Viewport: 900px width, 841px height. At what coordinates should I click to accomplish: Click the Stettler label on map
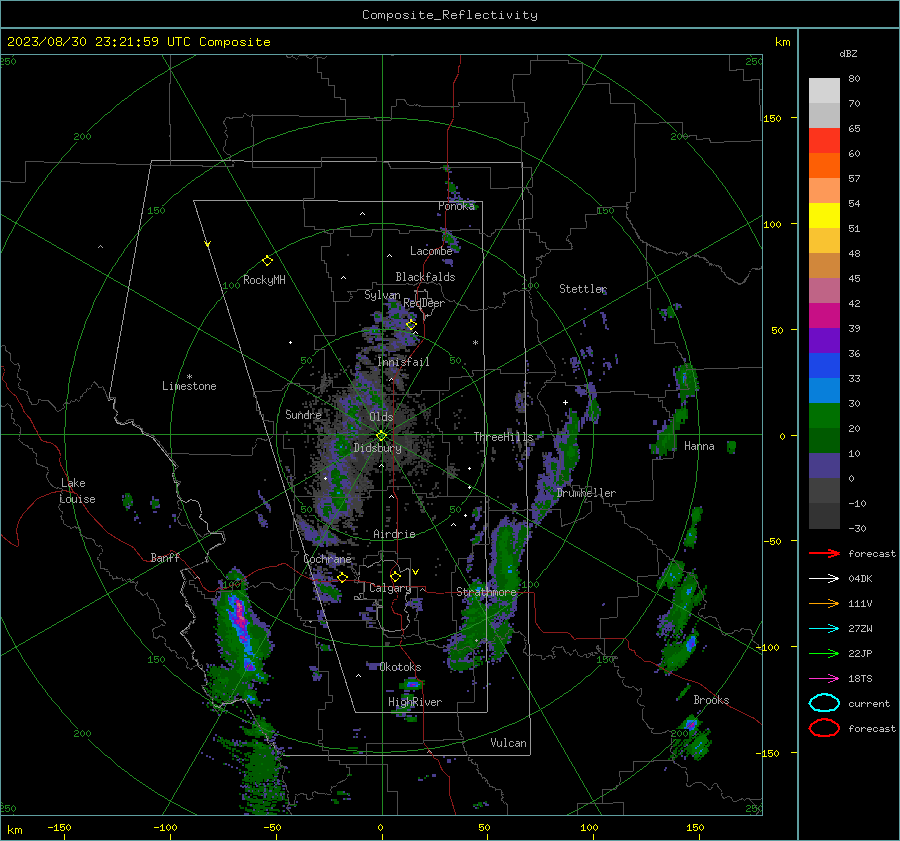click(583, 289)
